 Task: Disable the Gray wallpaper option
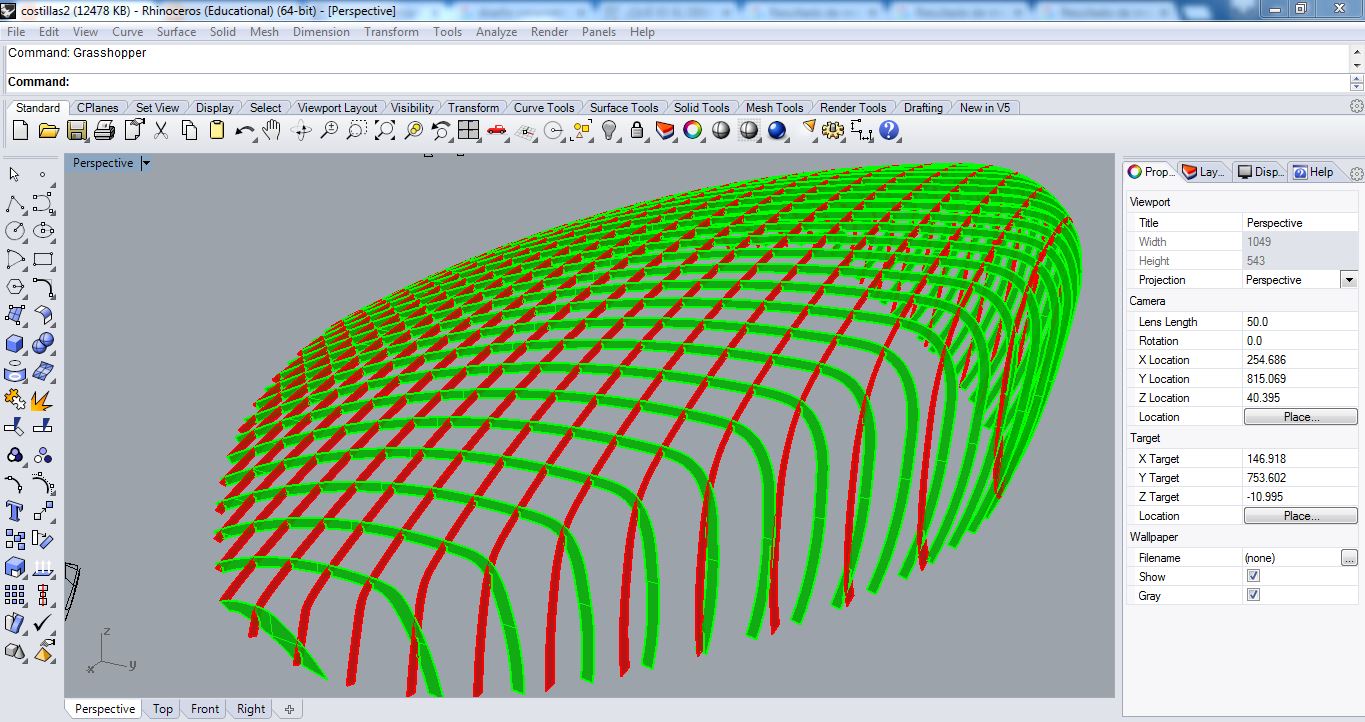click(1253, 594)
